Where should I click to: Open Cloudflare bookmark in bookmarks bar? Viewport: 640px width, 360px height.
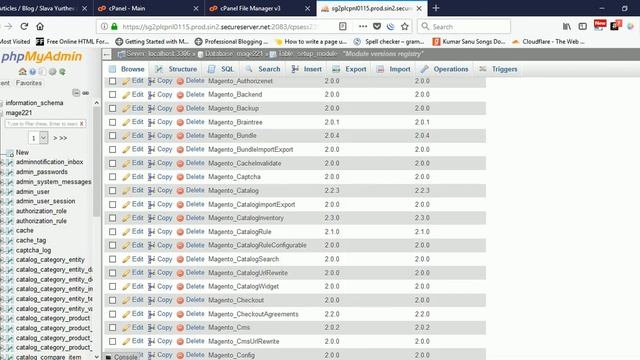tap(549, 42)
